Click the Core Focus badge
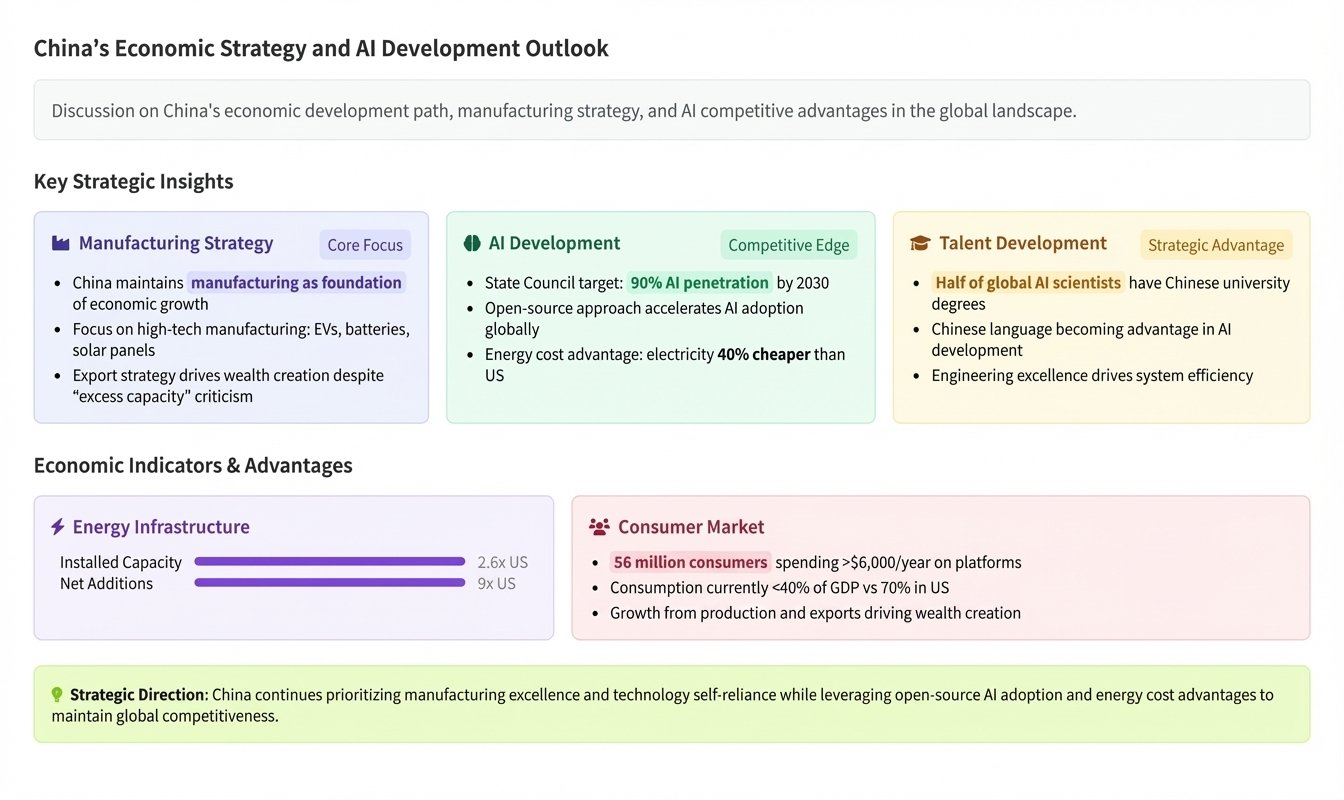Image resolution: width=1344 pixels, height=800 pixels. [x=365, y=245]
